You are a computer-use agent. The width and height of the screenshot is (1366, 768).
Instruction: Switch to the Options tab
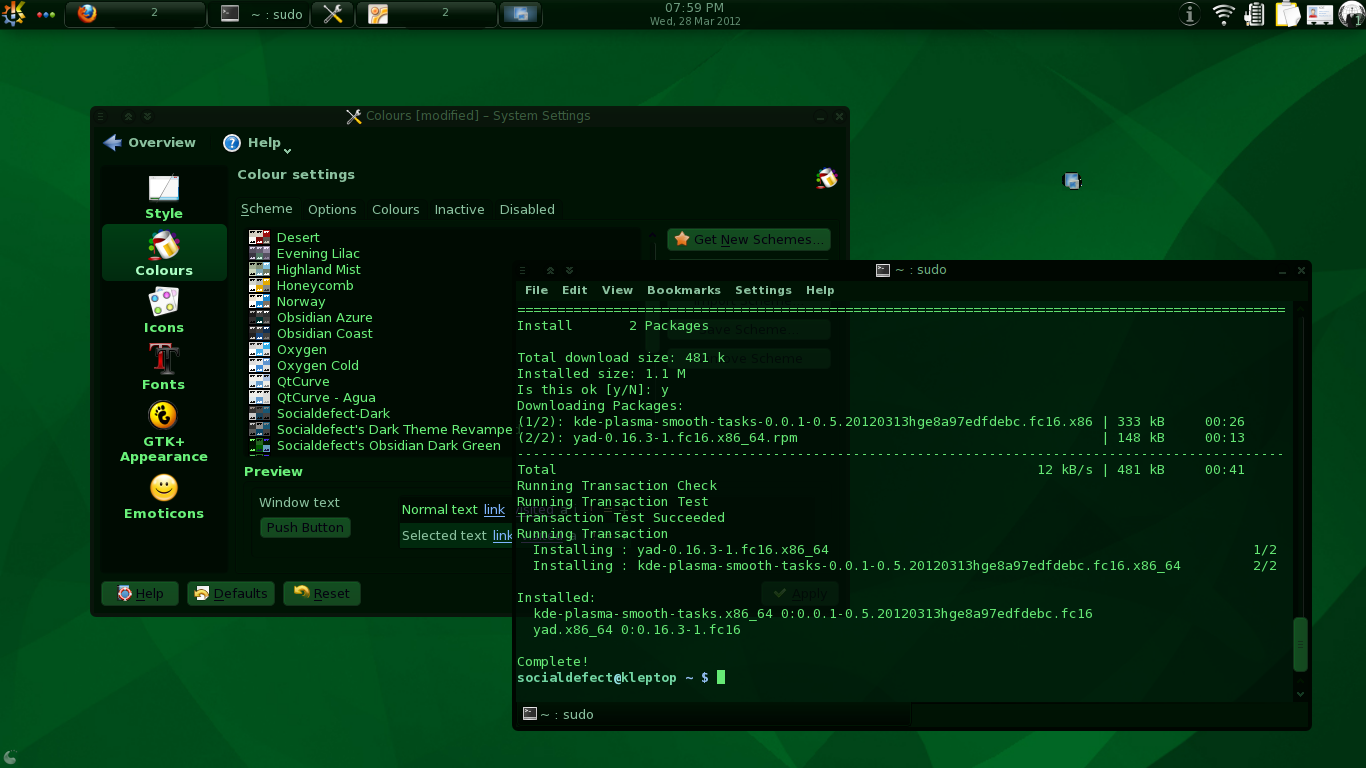332,209
